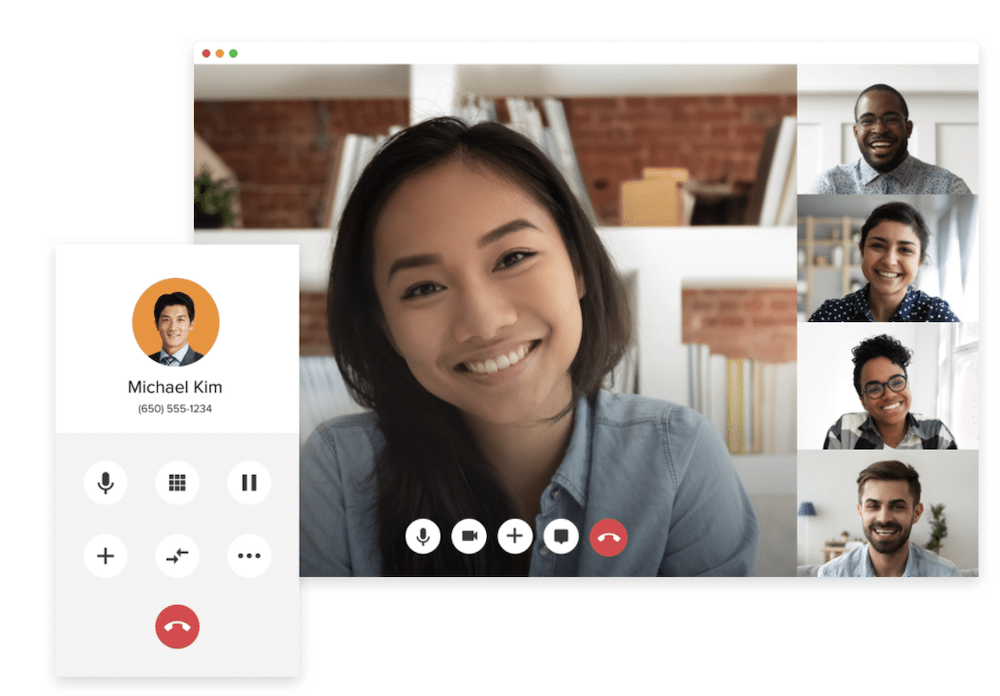
Task: Put Michael Kim's call on hold
Action: pyautogui.click(x=249, y=483)
